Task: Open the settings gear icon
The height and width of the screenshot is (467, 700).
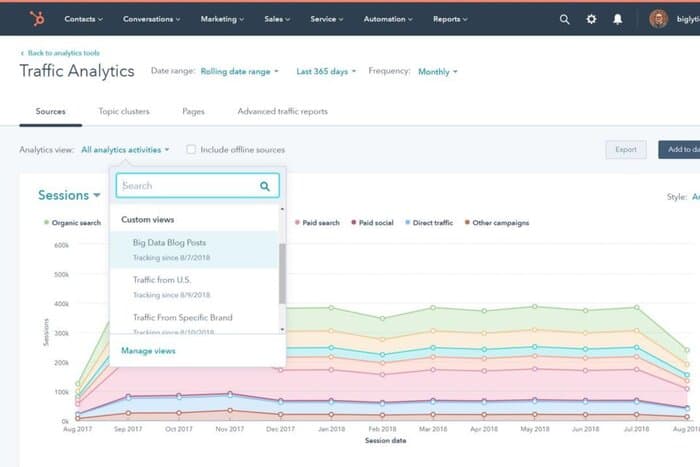Action: (x=591, y=19)
